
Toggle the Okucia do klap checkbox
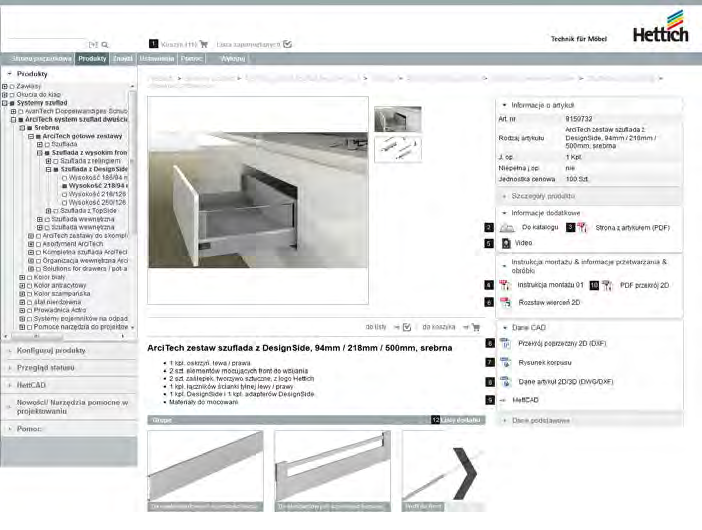(x=12, y=95)
